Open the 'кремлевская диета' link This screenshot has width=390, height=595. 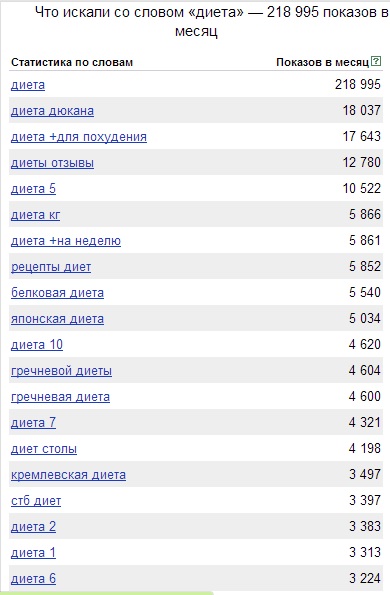click(x=68, y=475)
